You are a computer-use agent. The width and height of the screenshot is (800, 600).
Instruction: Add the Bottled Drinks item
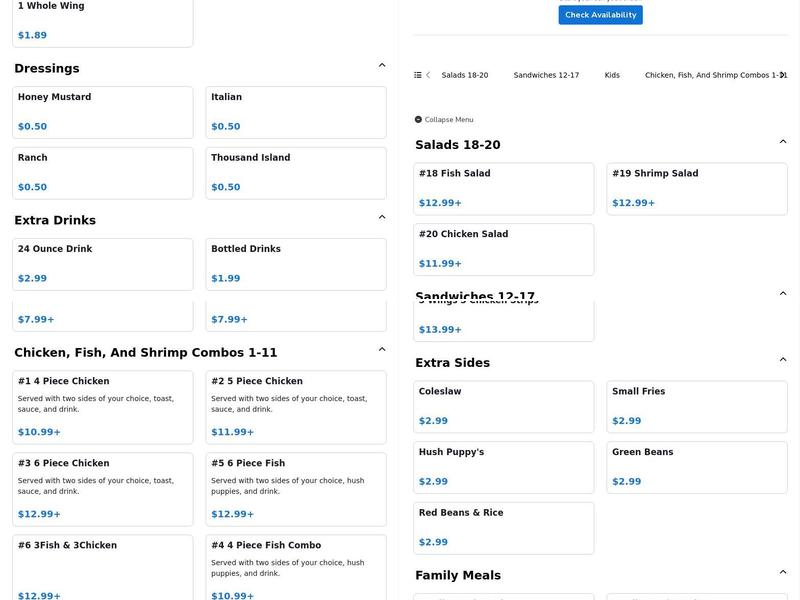pyautogui.click(x=295, y=264)
